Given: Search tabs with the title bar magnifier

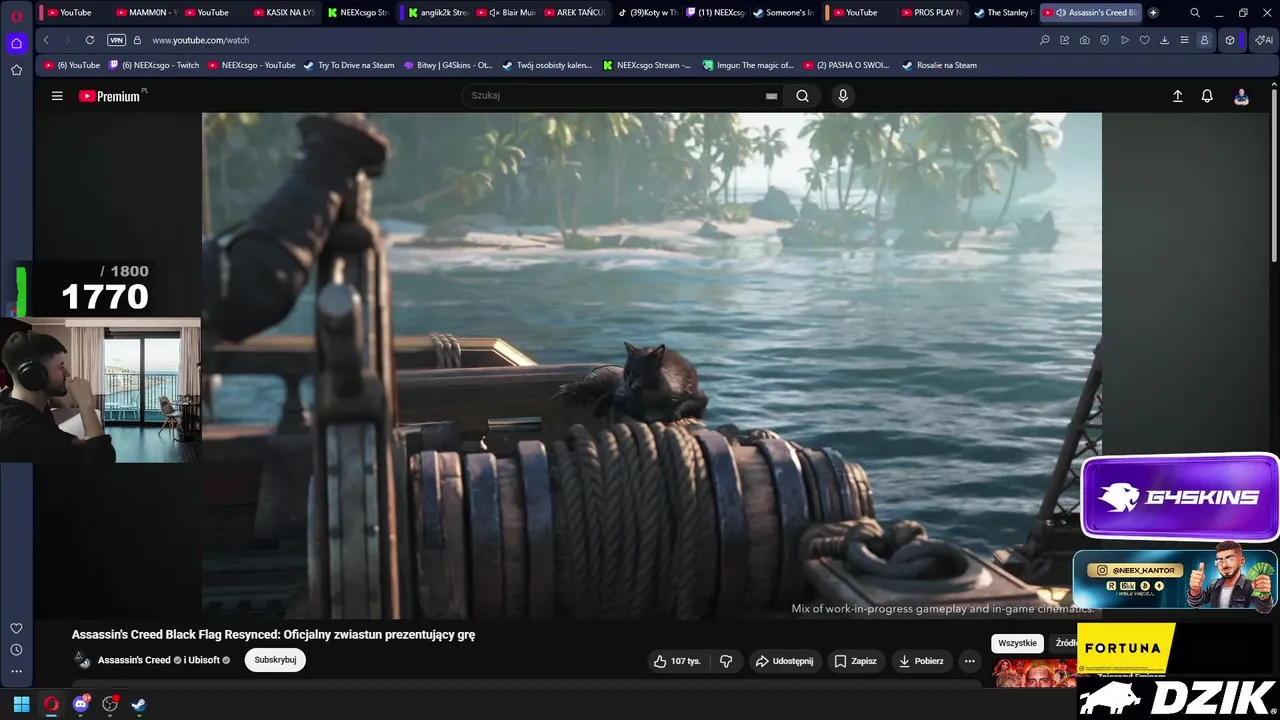Looking at the screenshot, I should click(x=1195, y=13).
